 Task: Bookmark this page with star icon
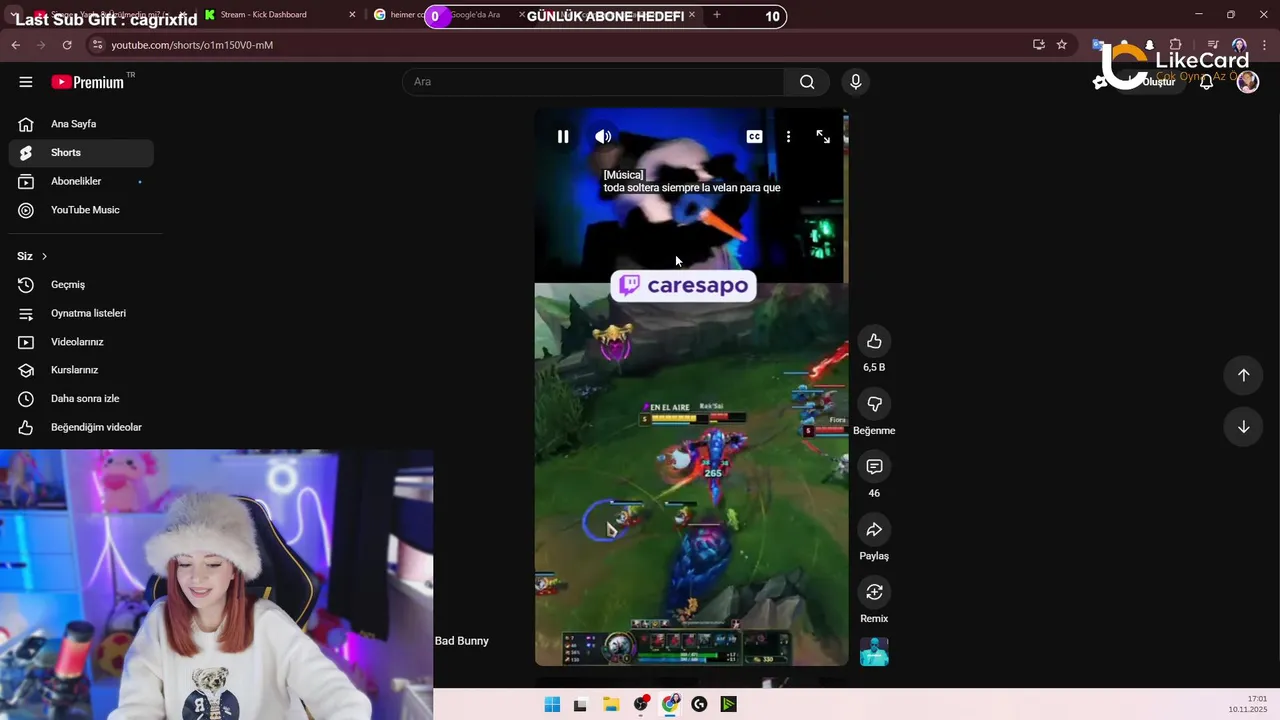1062,45
